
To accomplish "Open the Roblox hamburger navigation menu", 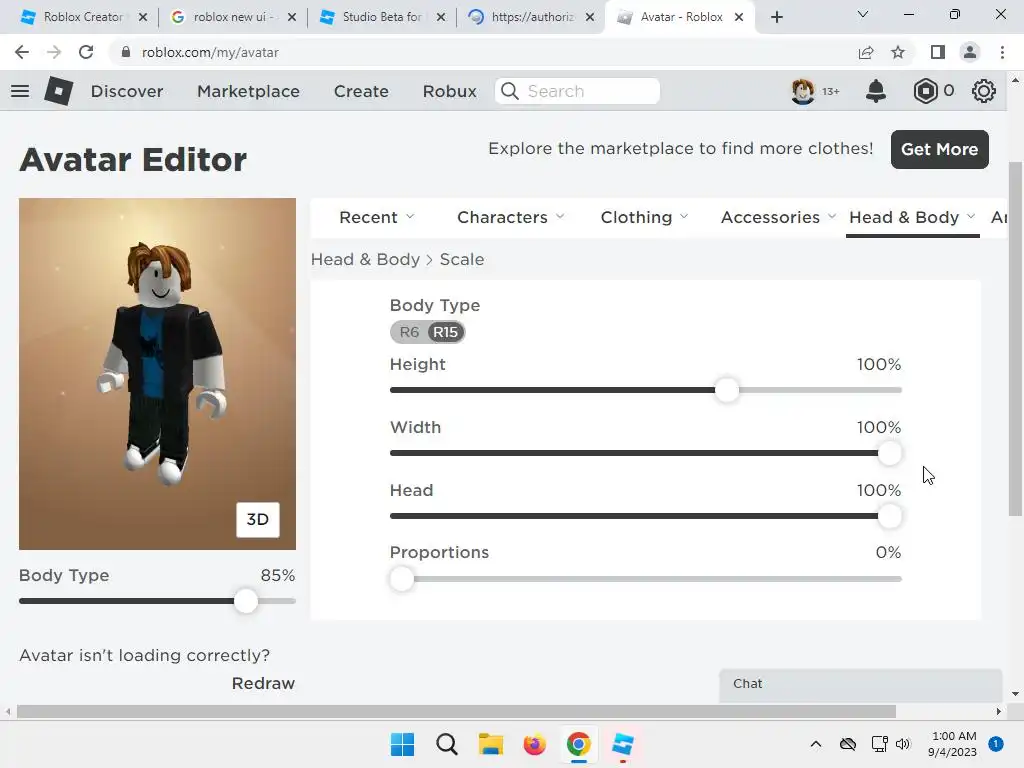I will pos(20,91).
